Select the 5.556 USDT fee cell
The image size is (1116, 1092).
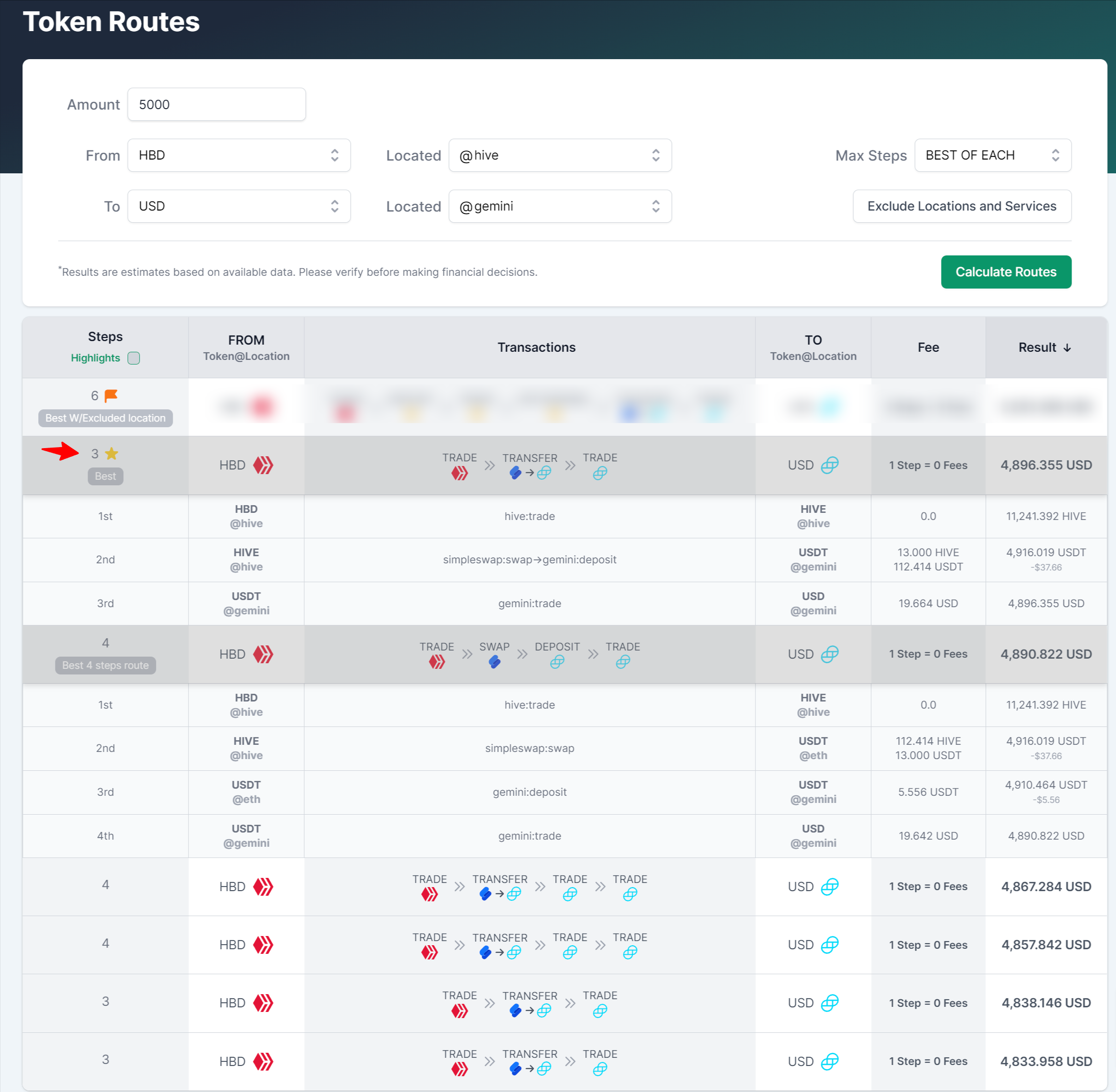pyautogui.click(x=928, y=792)
